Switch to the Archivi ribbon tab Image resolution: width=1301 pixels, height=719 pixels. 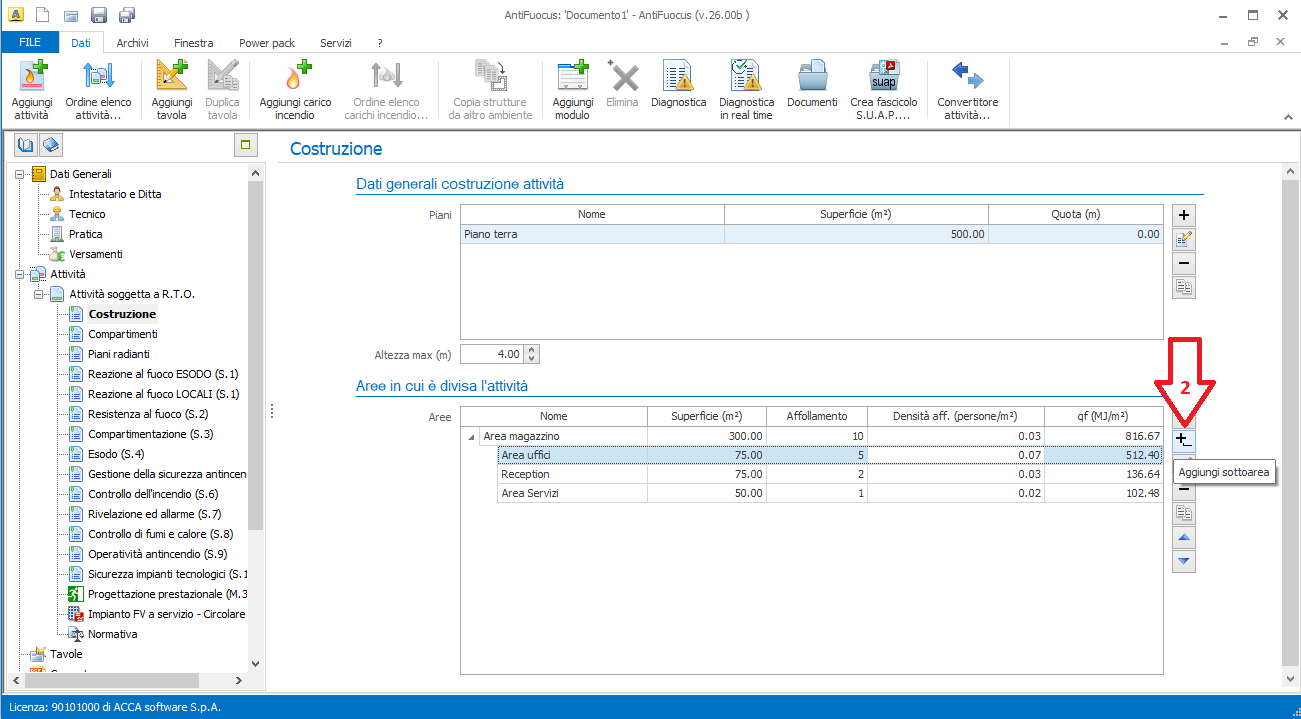tap(132, 43)
